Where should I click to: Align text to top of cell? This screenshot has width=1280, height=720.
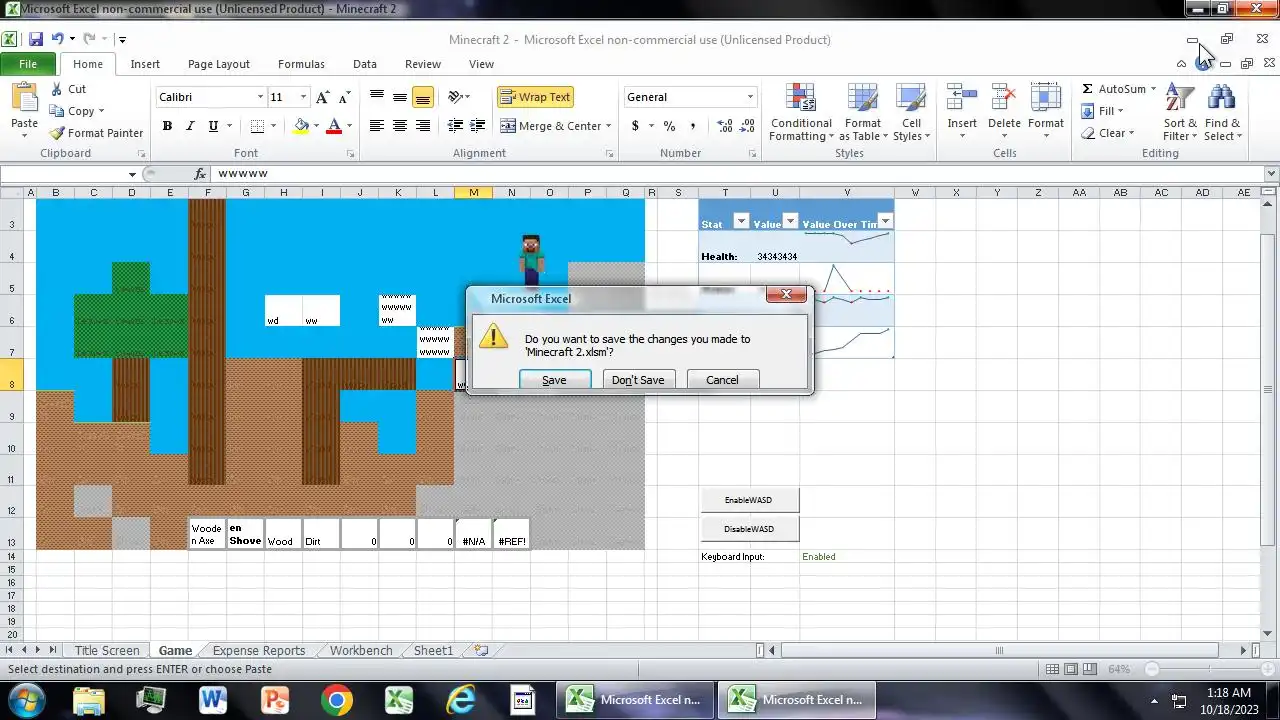point(377,97)
